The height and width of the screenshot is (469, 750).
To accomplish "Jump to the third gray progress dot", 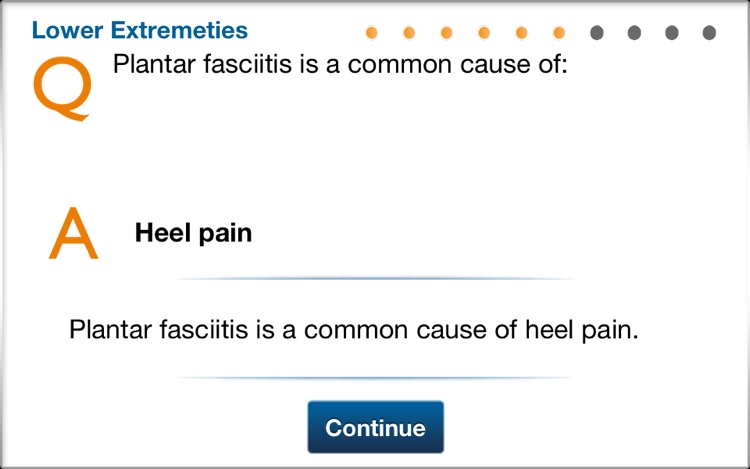I will [672, 33].
